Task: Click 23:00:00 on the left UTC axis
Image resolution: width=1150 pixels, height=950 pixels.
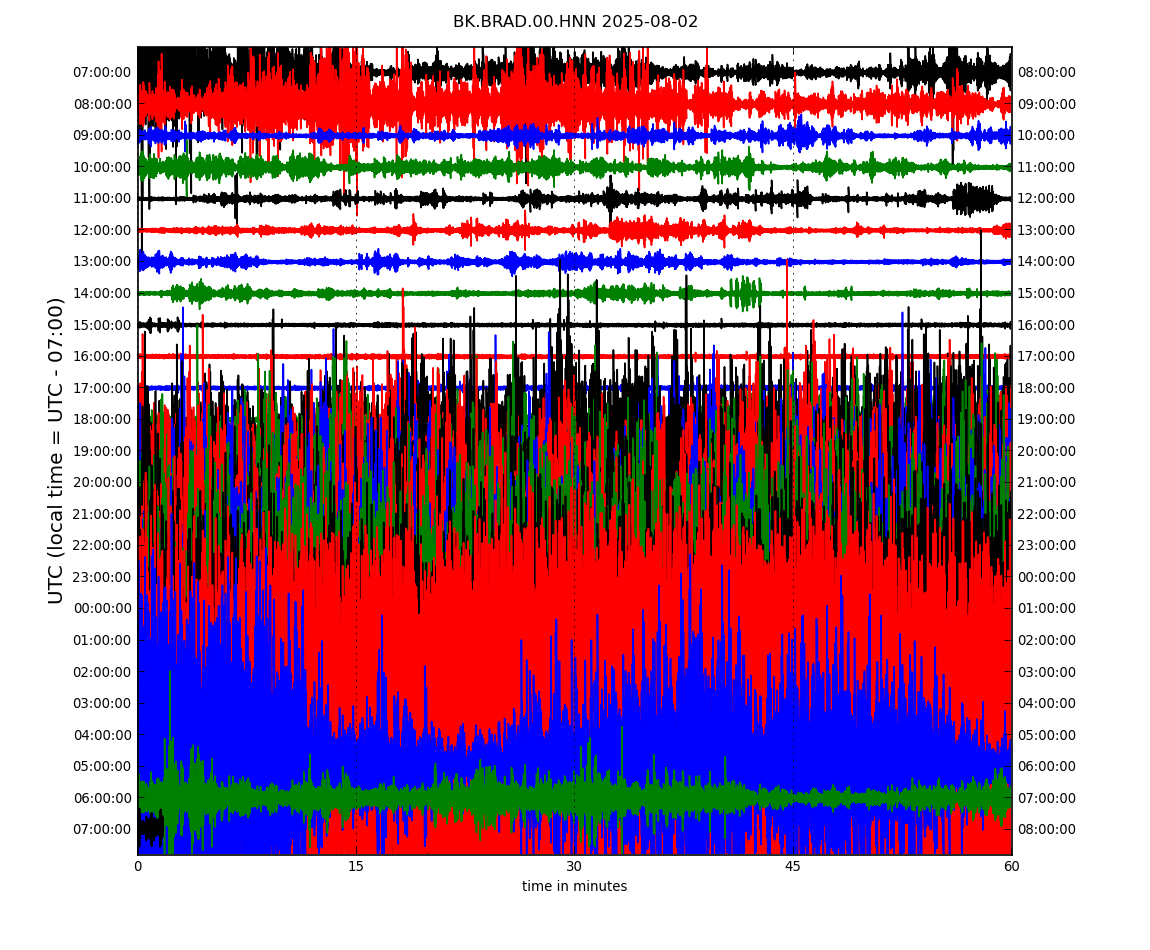Action: [102, 577]
